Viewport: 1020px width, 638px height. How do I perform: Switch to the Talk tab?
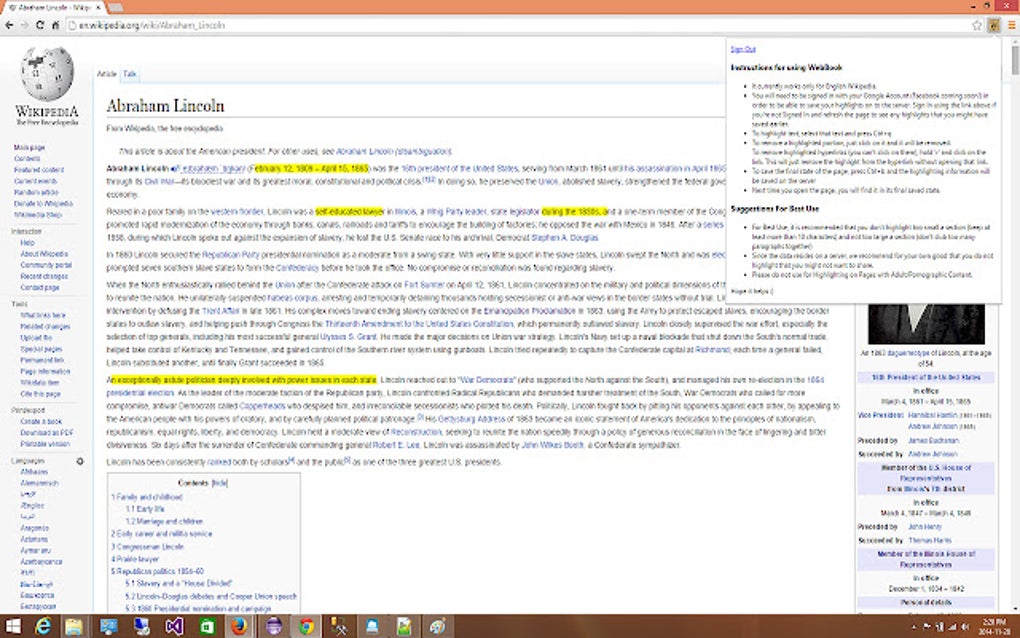[x=129, y=74]
